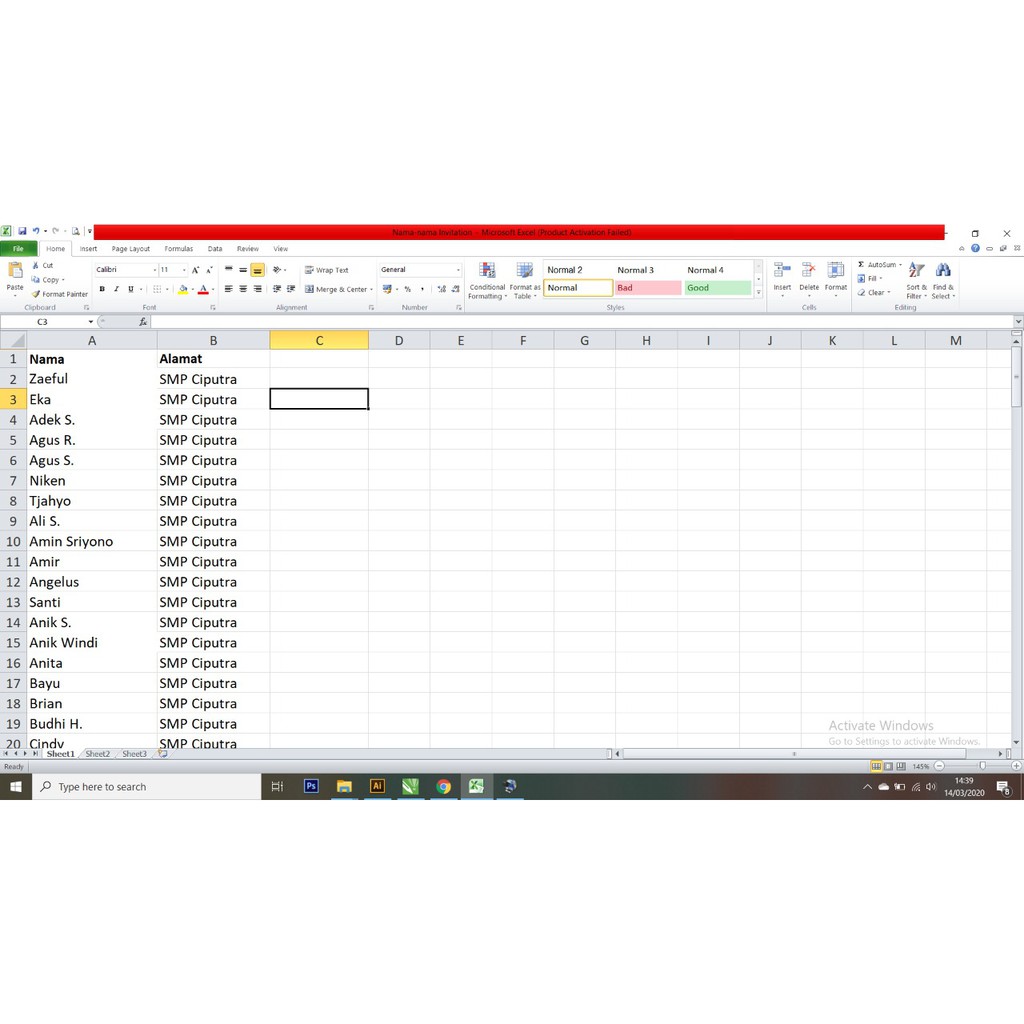Expand the cell styles gallery
The height and width of the screenshot is (1024, 1024).
[758, 293]
